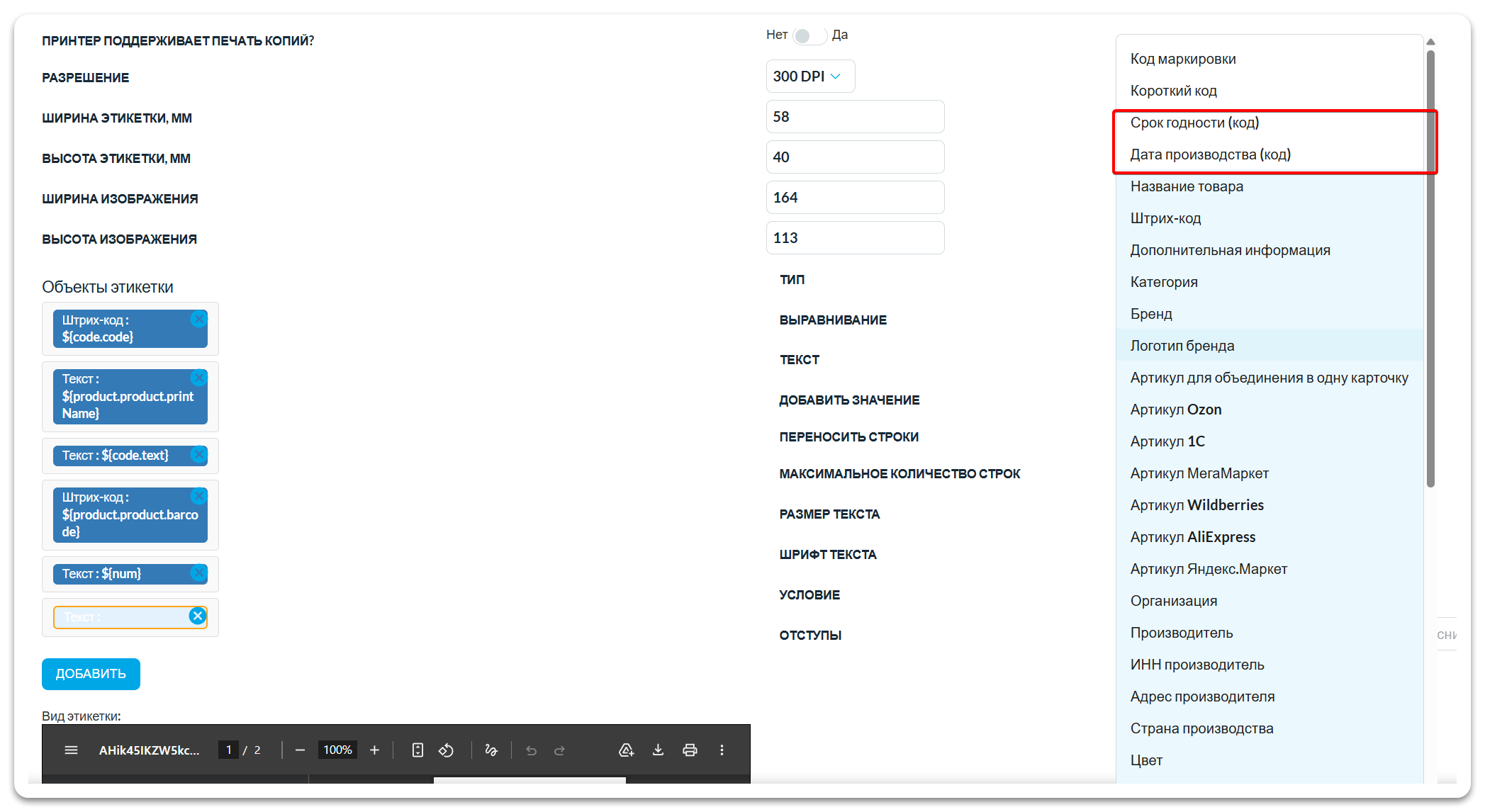Activate the draw annotation tool
This screenshot has width=1485, height=812.
(x=491, y=750)
